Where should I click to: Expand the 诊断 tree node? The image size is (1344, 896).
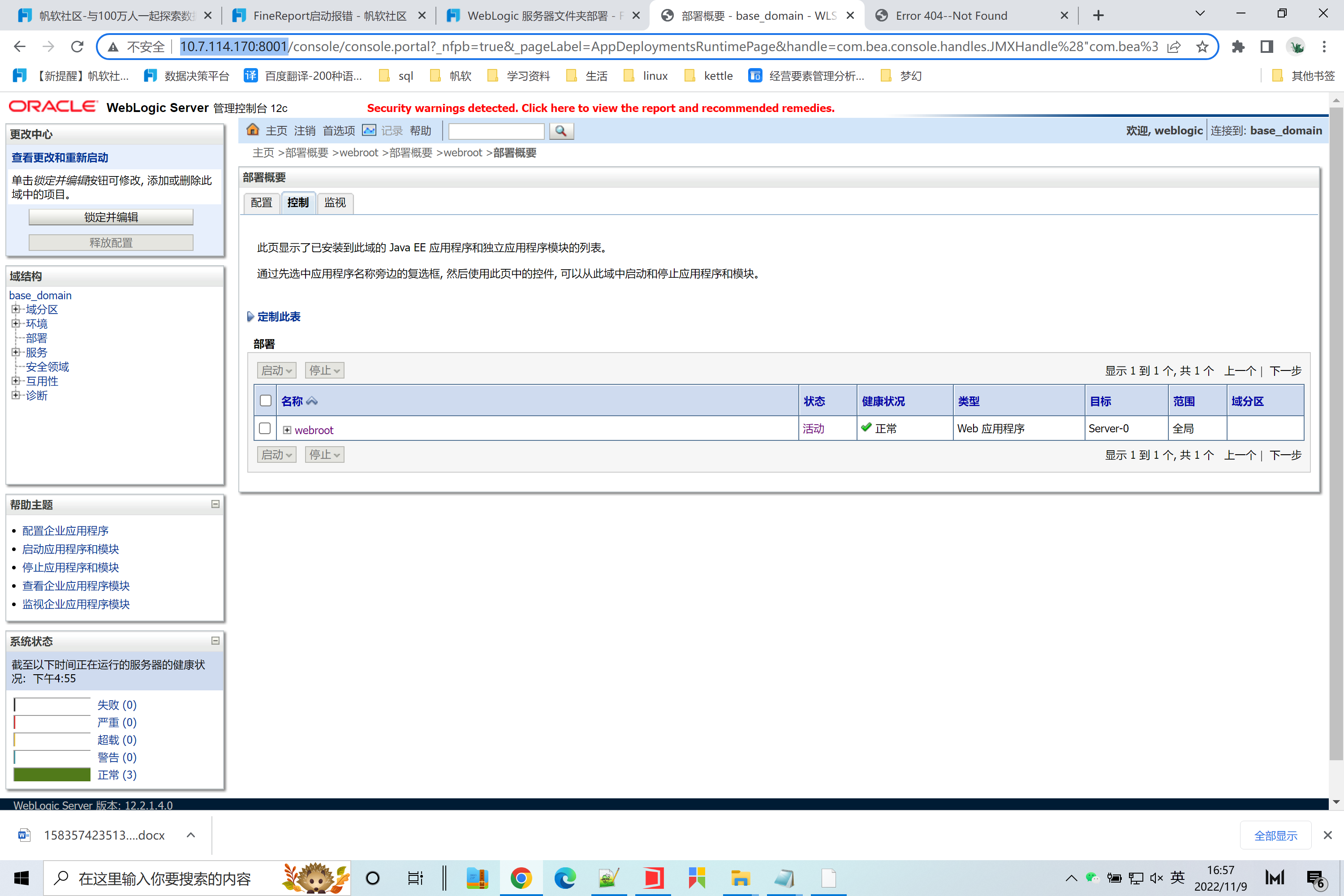click(16, 395)
